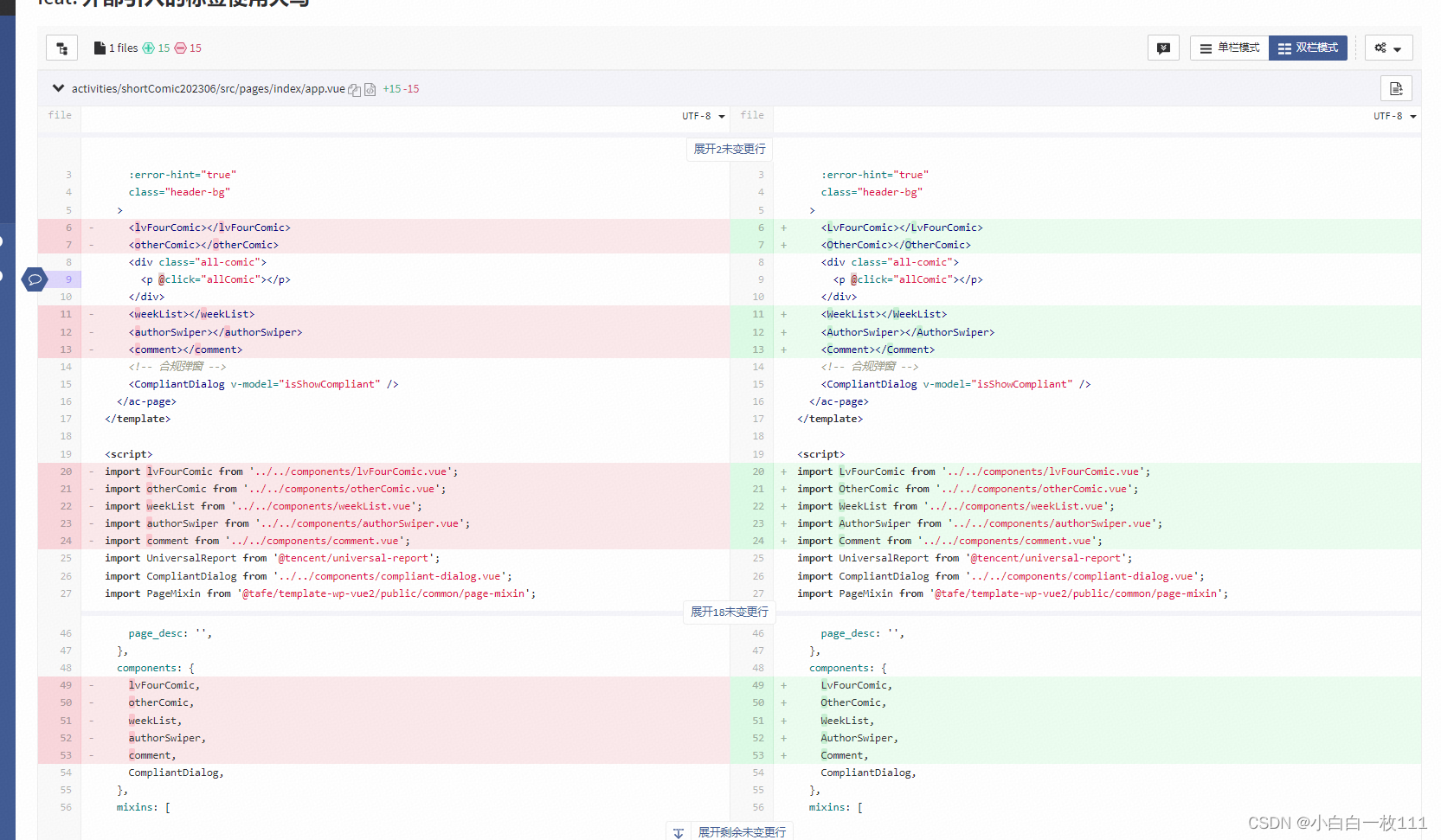This screenshot has height=840, width=1441.
Task: Click left '<div class="all-comic">' line 8
Action: pos(197,262)
